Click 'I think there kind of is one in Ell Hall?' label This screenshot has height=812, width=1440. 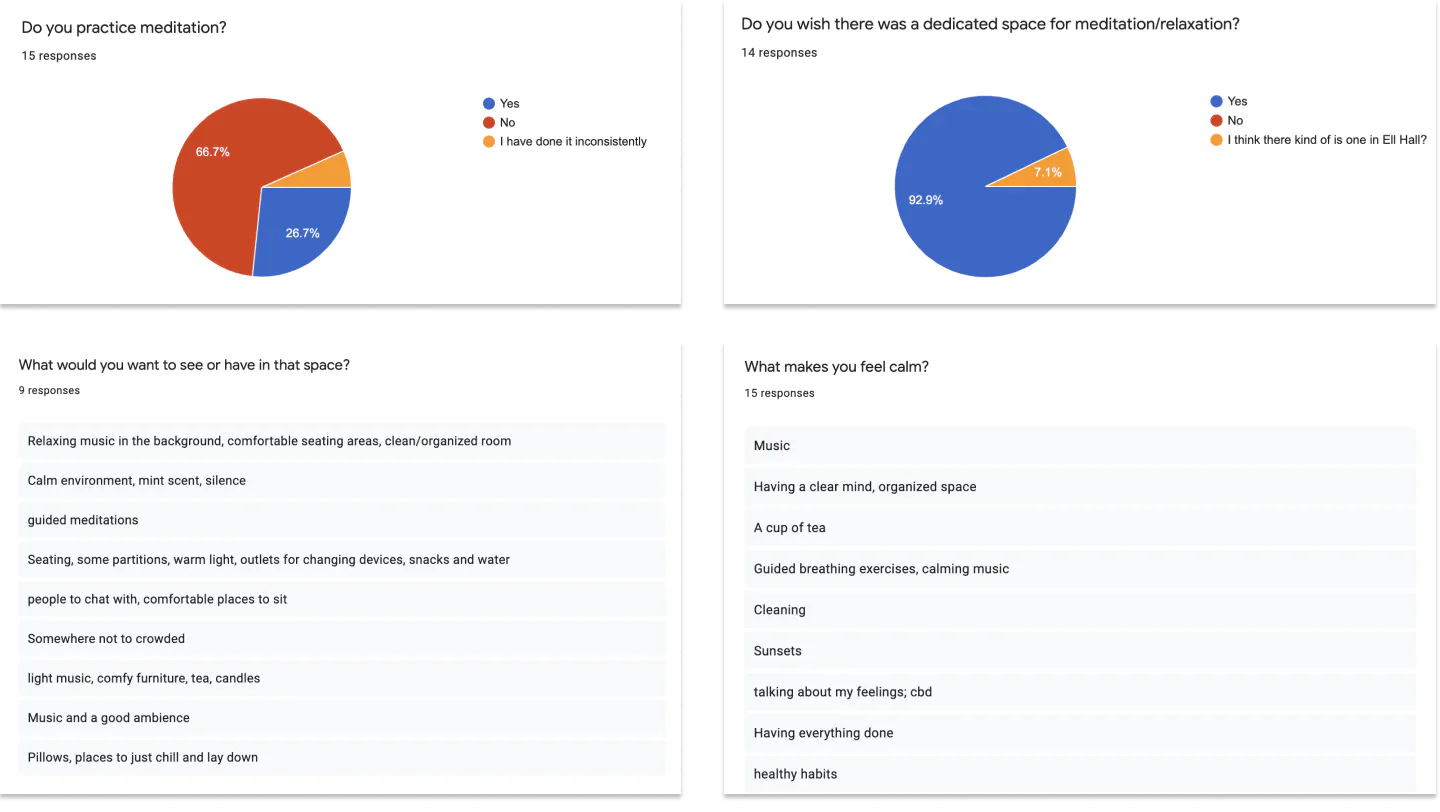click(1327, 139)
